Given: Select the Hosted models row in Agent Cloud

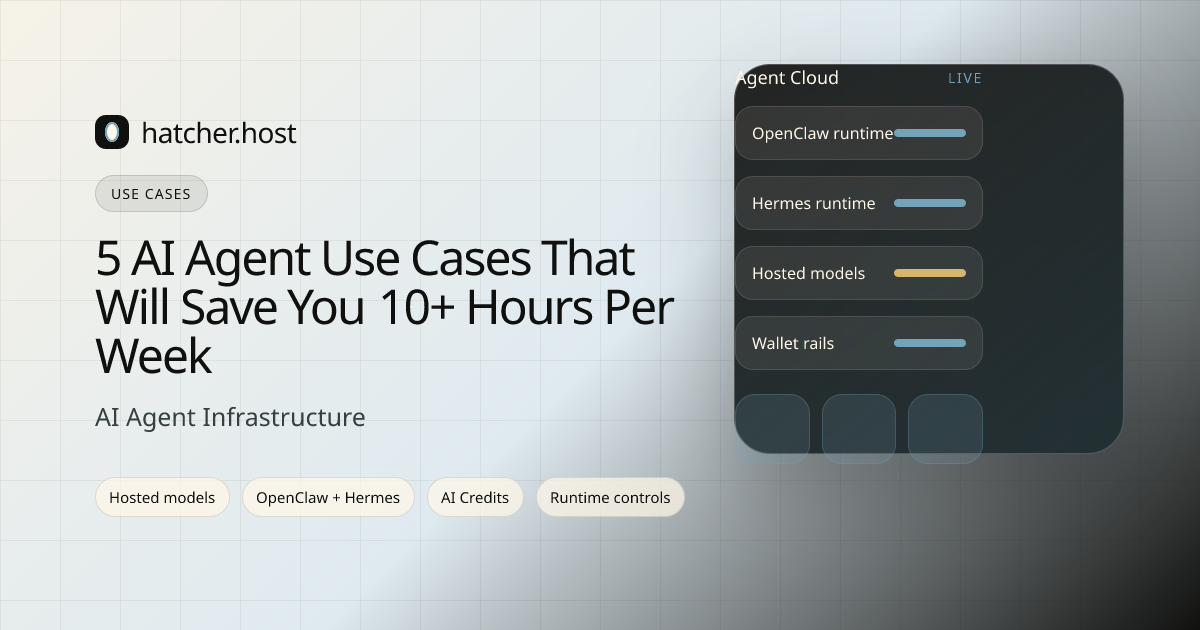Looking at the screenshot, I should coord(859,273).
